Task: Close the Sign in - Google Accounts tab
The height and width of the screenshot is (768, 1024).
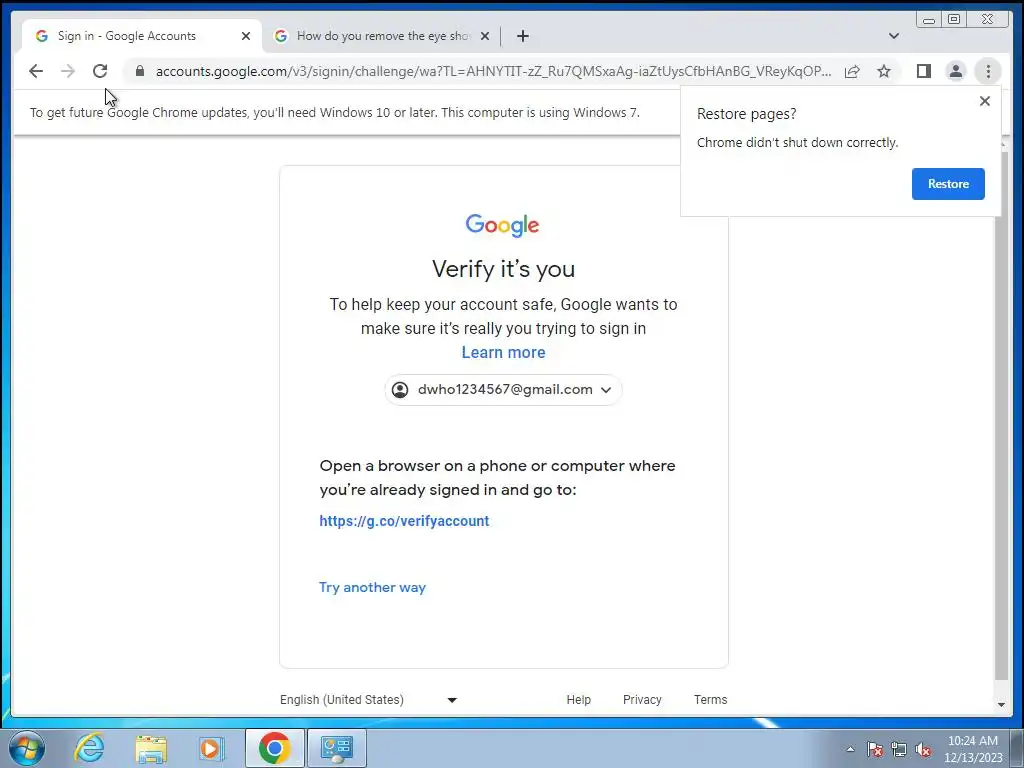Action: click(x=246, y=36)
